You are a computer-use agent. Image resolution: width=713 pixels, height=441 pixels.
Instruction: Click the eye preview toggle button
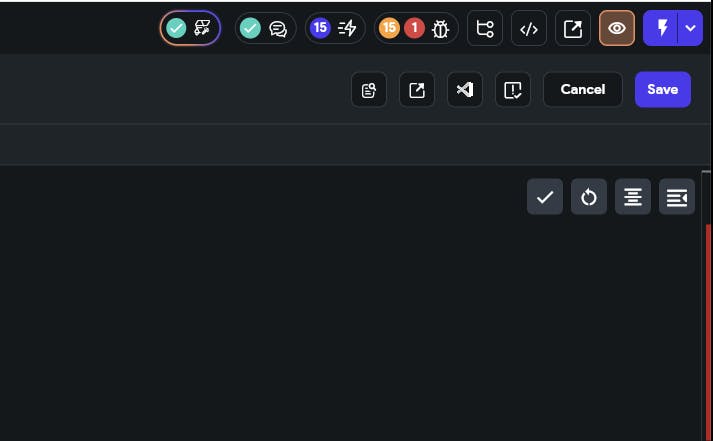[x=617, y=28]
